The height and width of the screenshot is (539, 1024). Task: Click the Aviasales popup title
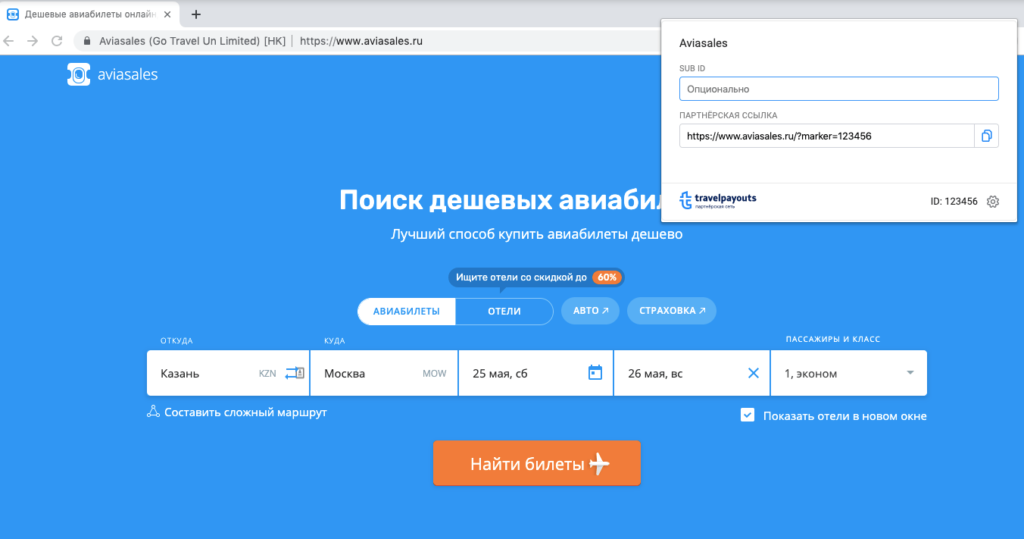point(703,43)
